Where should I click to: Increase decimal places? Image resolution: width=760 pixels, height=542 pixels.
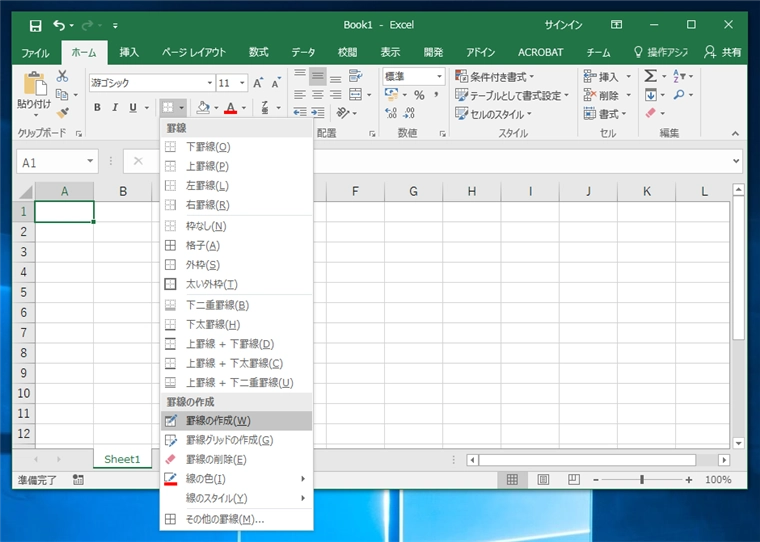[391, 113]
